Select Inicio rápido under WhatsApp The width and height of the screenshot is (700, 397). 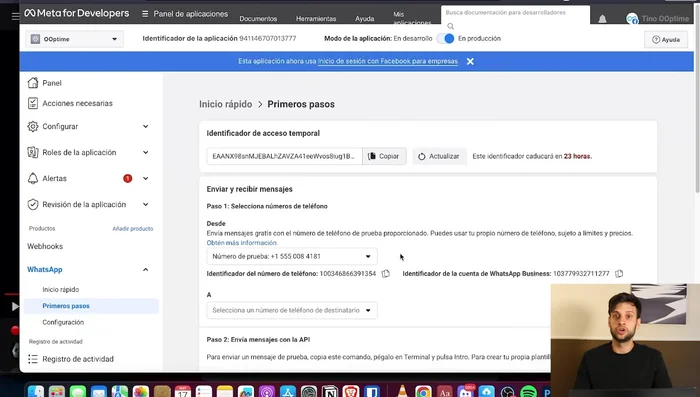61,289
